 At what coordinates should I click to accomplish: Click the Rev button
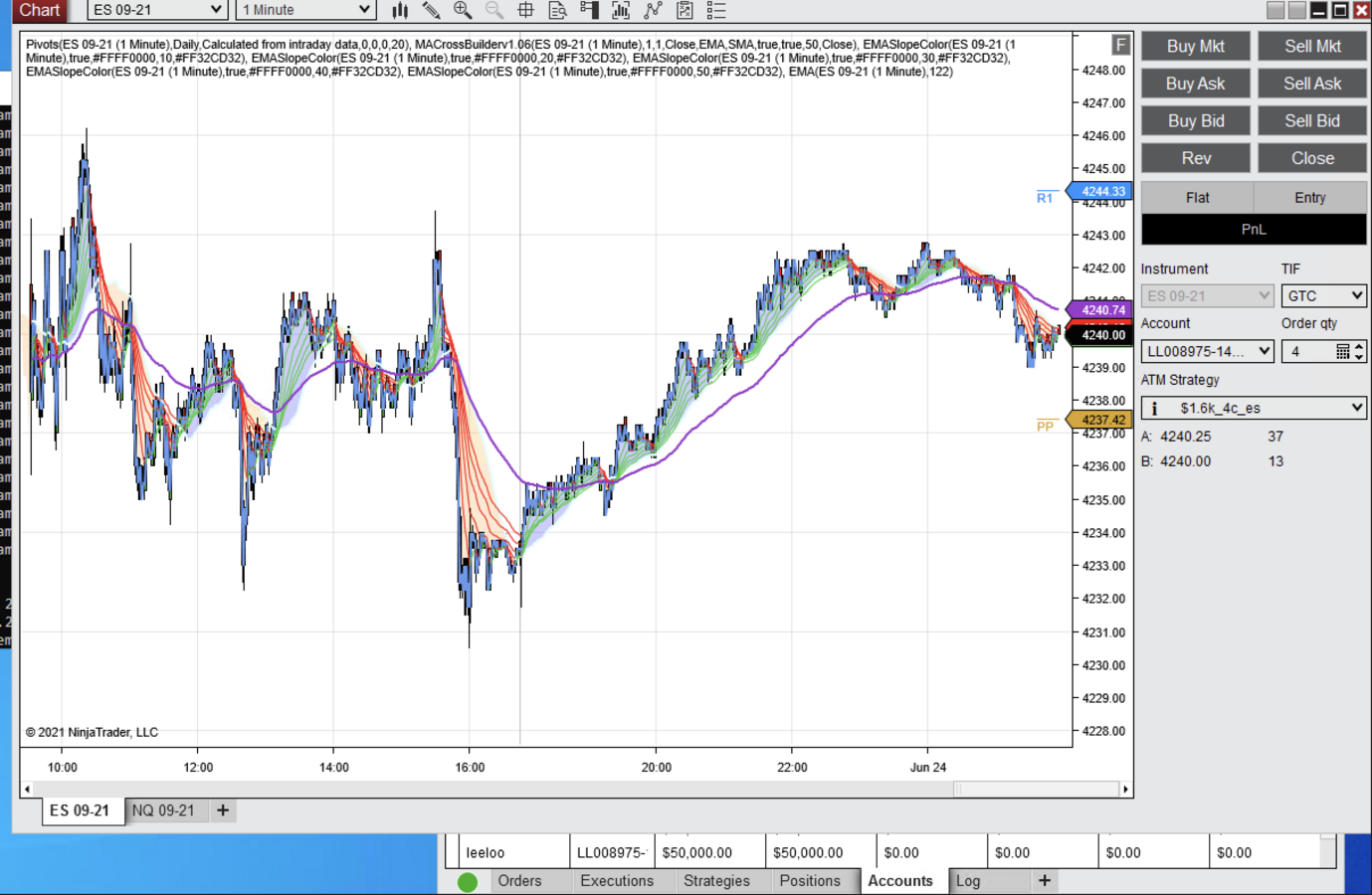[1196, 159]
